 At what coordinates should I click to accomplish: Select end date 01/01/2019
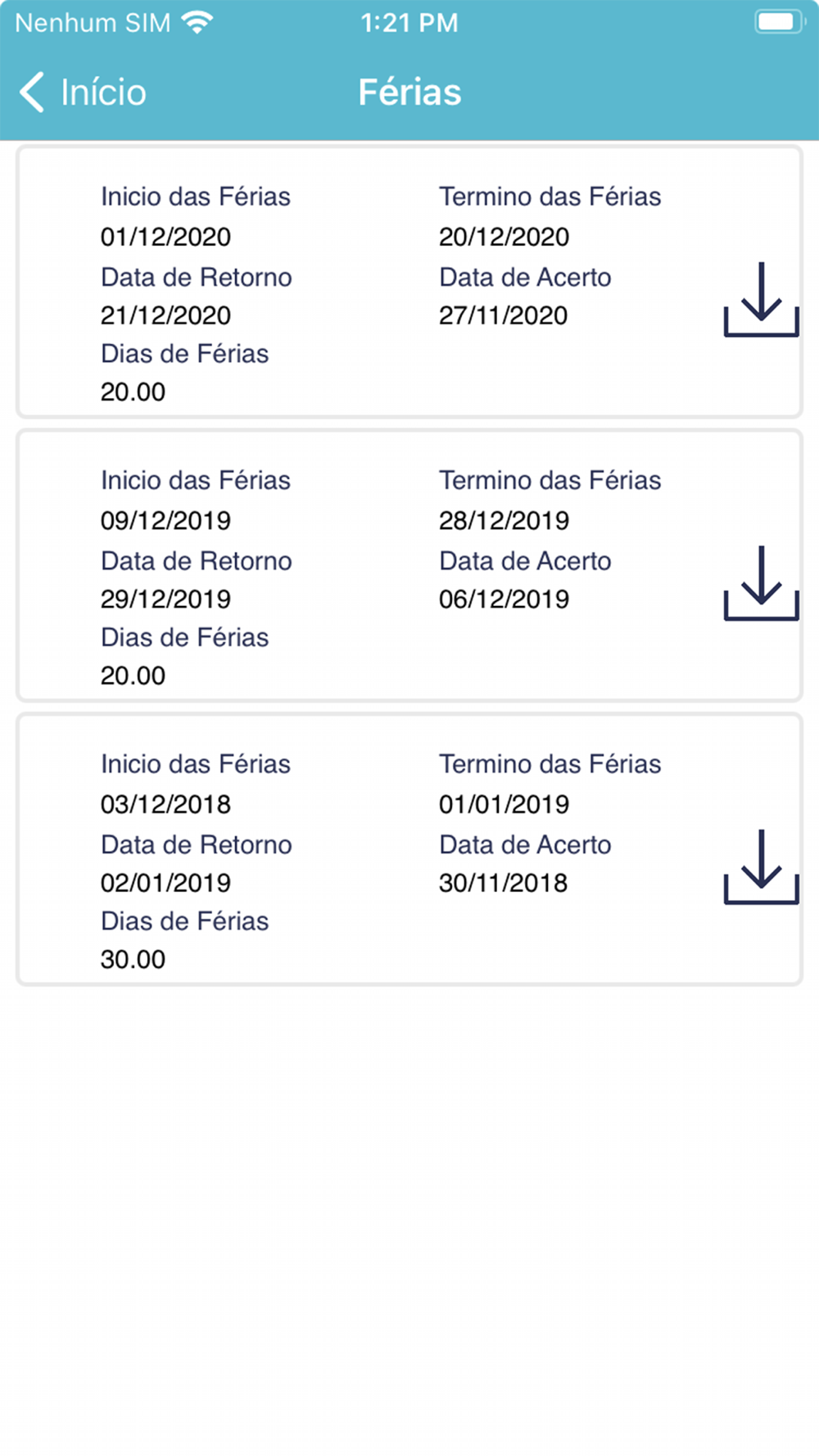(x=504, y=804)
